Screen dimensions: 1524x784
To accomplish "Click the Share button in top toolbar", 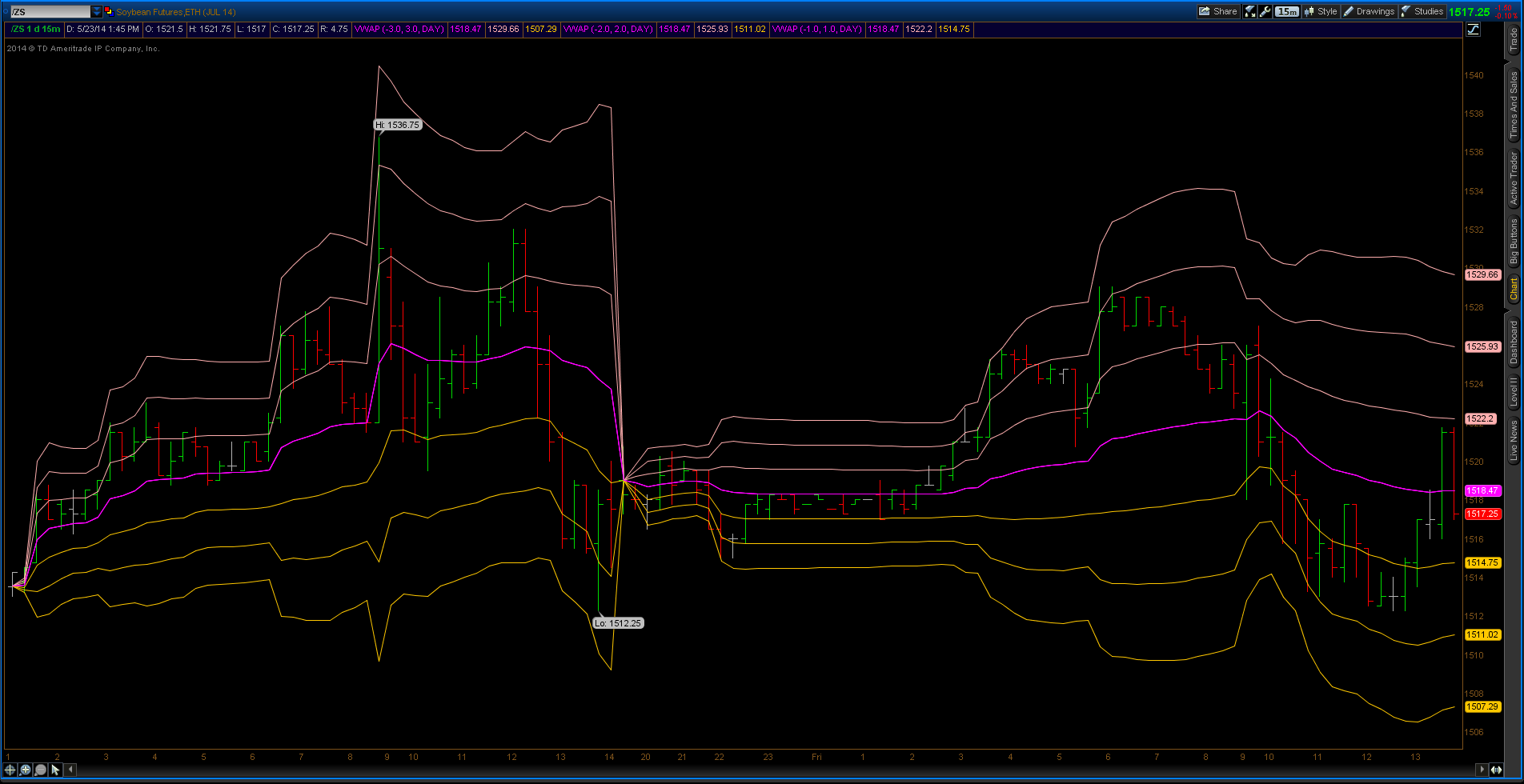I will coord(1218,11).
